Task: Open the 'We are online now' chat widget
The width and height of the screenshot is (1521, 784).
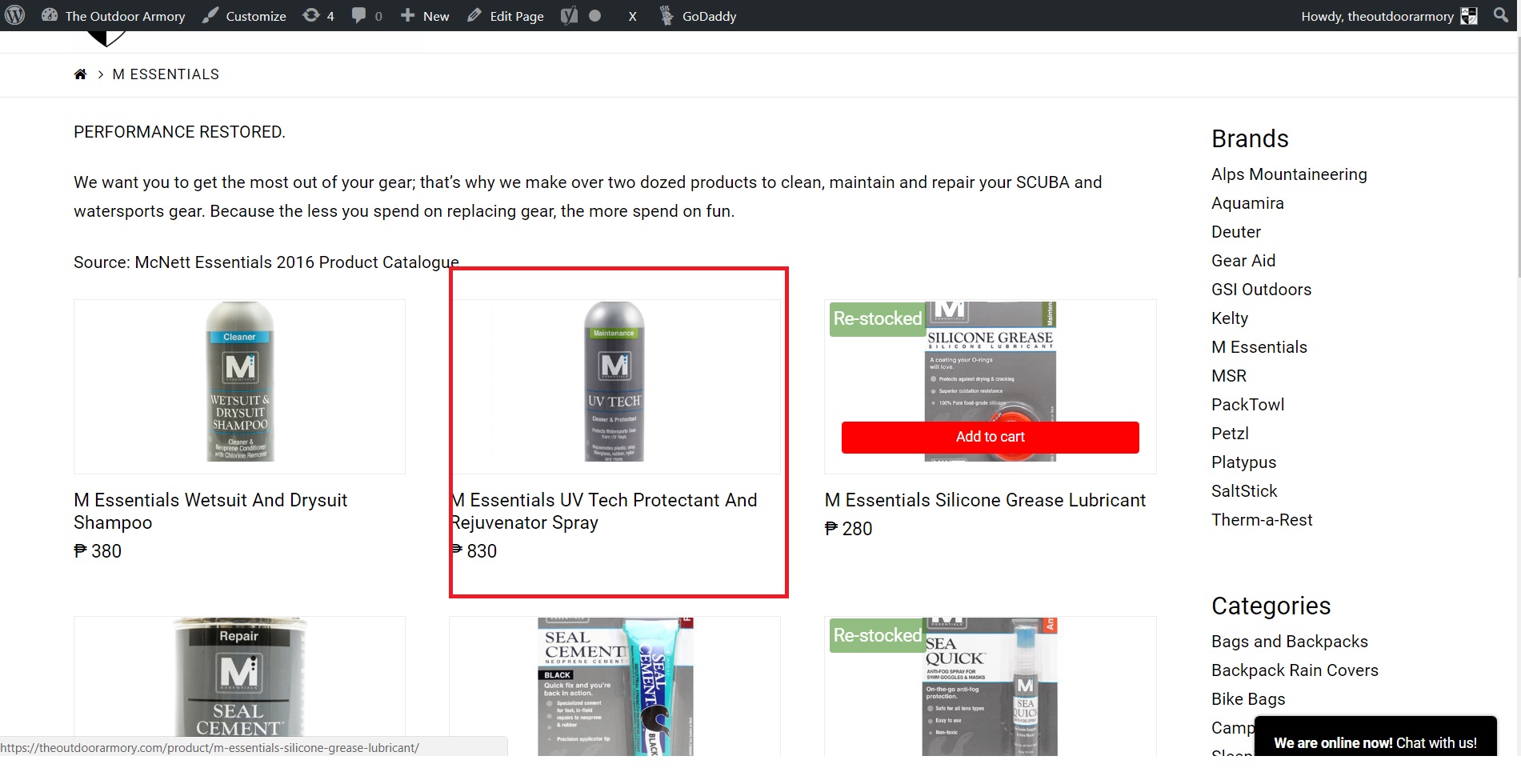Action: [x=1375, y=742]
